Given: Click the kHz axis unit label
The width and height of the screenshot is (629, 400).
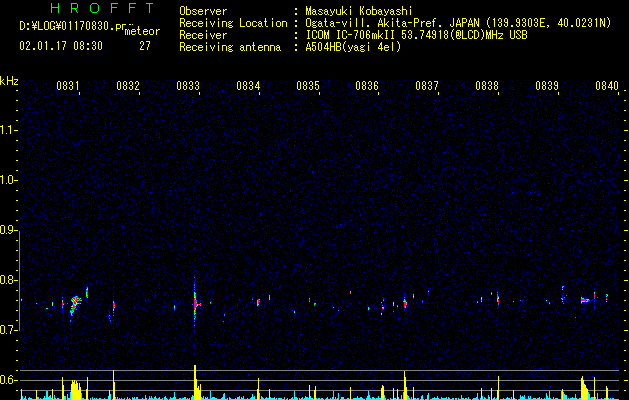Looking at the screenshot, I should coord(9,81).
